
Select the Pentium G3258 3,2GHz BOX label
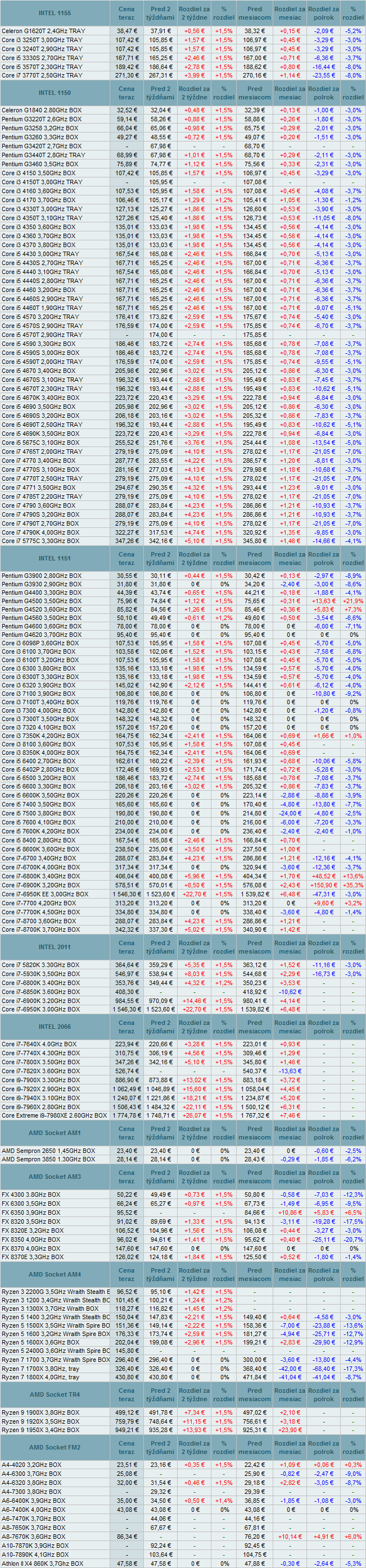pos(40,129)
